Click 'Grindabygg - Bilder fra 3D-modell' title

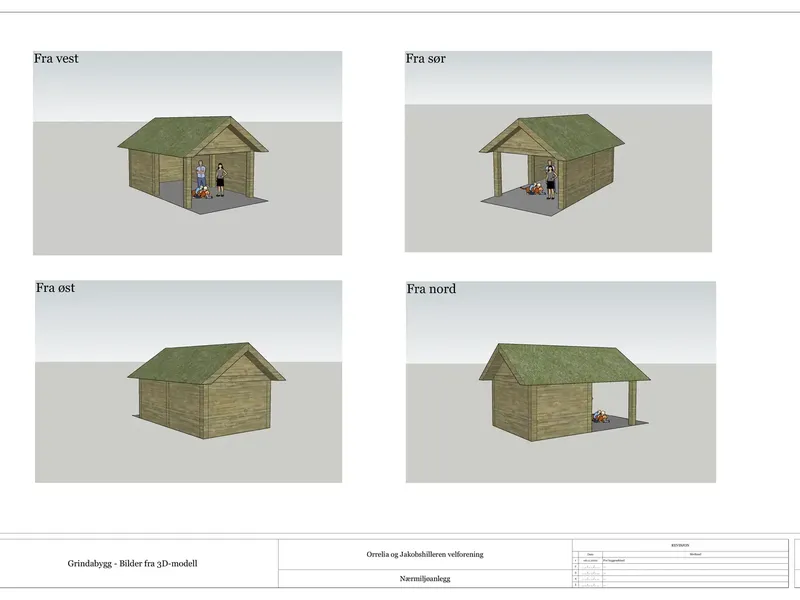132,563
